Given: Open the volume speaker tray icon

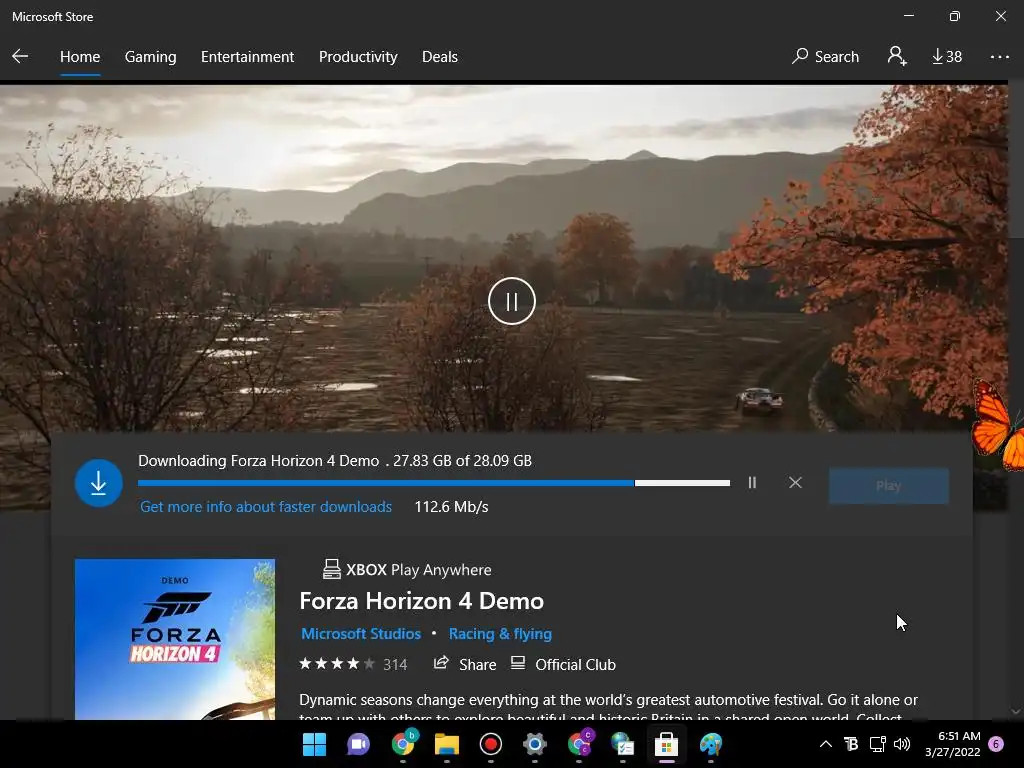Looking at the screenshot, I should pos(902,744).
